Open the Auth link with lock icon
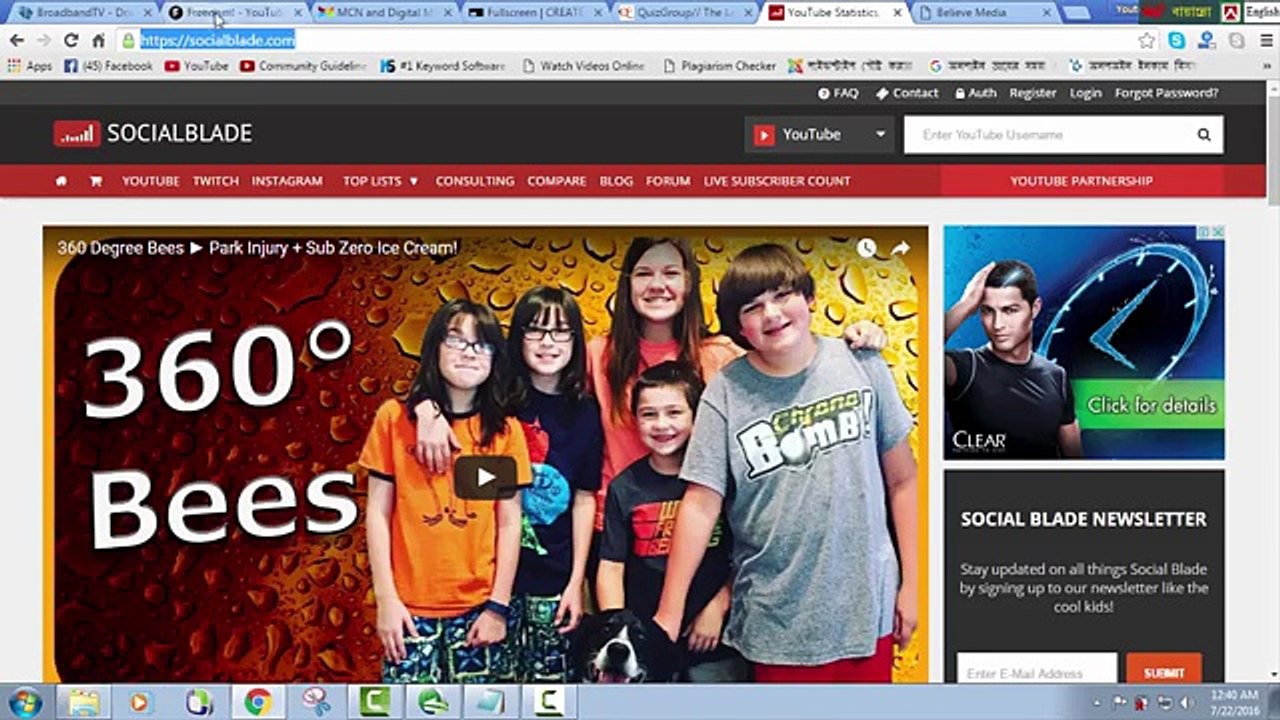Screen dimensions: 1280x720 click(975, 93)
